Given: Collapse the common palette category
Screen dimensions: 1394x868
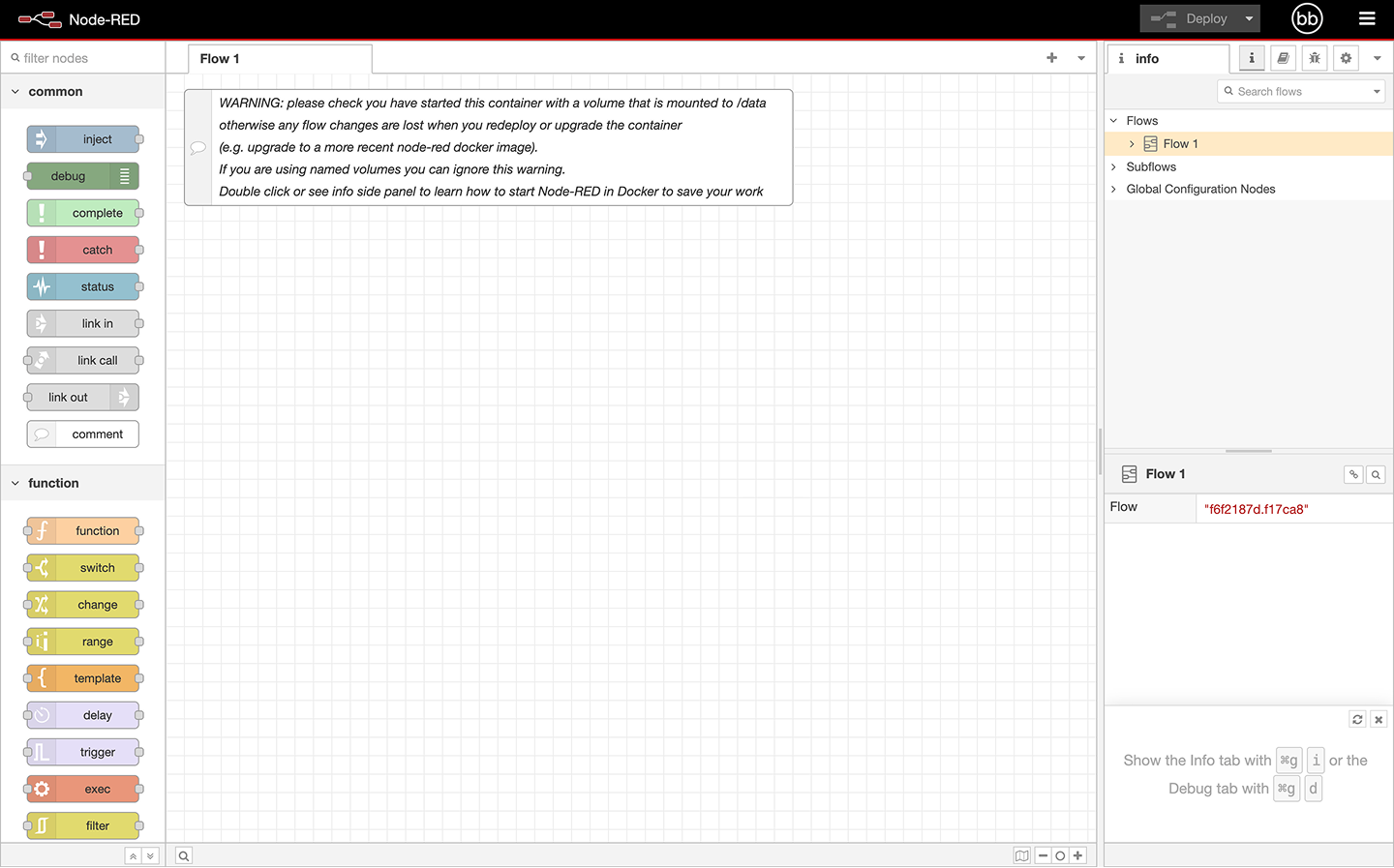Looking at the screenshot, I should click(x=15, y=92).
